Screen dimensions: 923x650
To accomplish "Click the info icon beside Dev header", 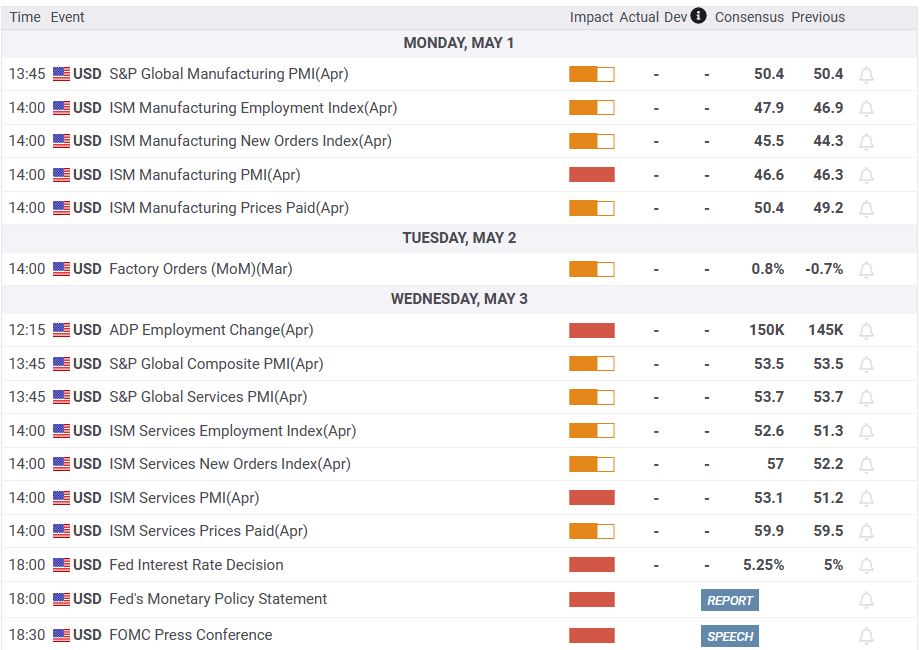I will point(698,16).
